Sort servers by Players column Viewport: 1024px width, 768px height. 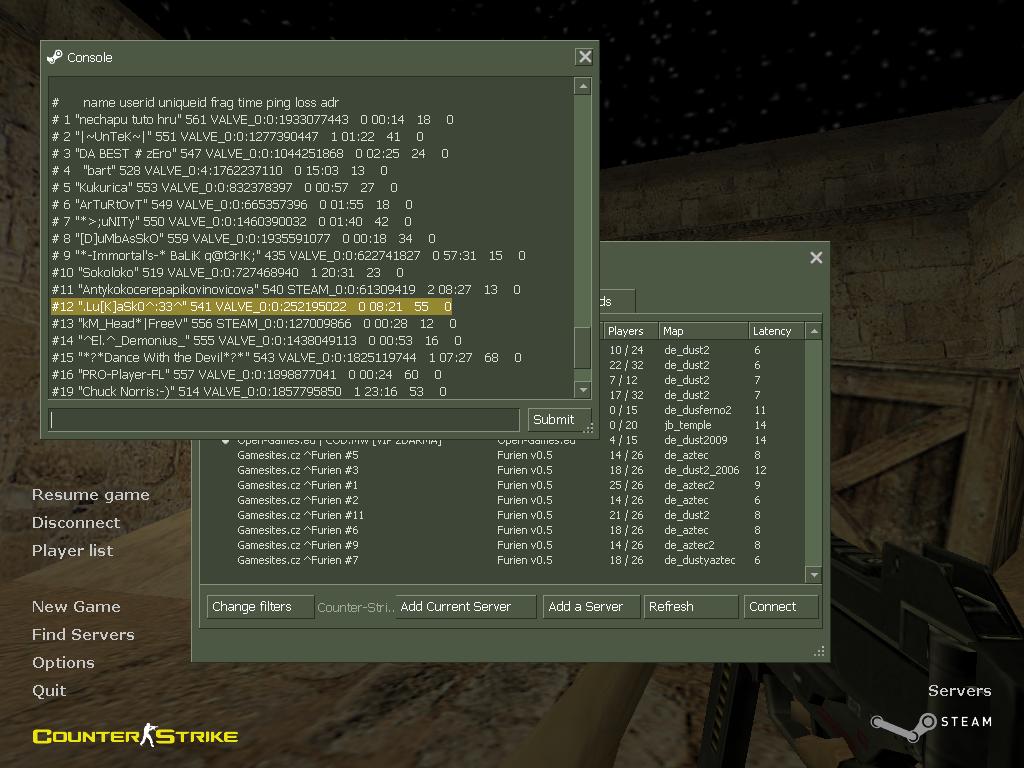click(628, 331)
